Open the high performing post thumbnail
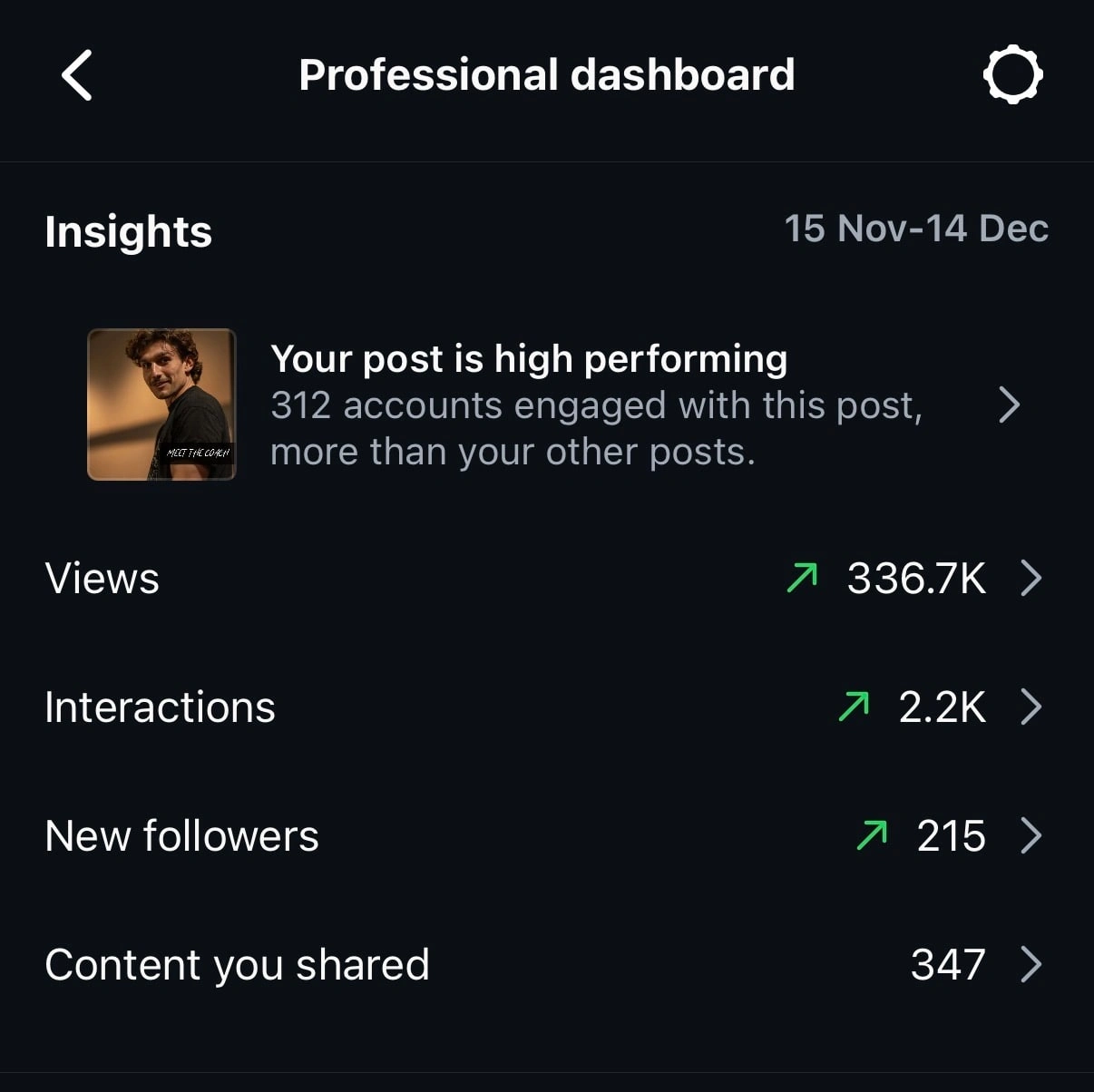Image resolution: width=1094 pixels, height=1092 pixels. [161, 405]
